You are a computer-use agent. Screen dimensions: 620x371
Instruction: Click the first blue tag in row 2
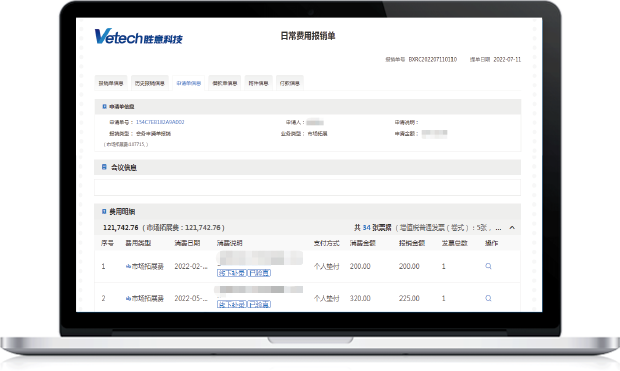click(x=232, y=304)
